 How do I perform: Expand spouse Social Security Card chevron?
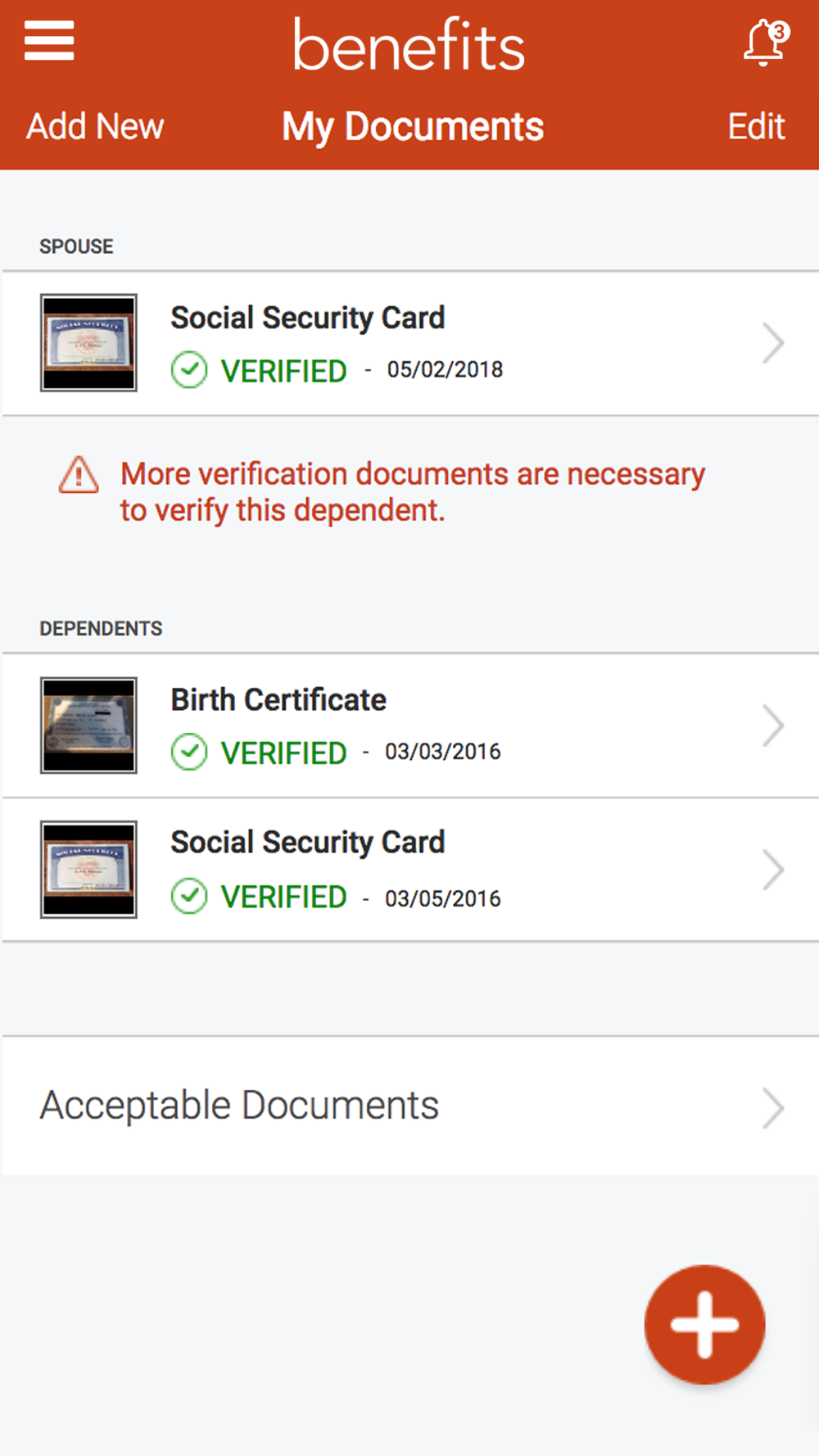point(772,343)
